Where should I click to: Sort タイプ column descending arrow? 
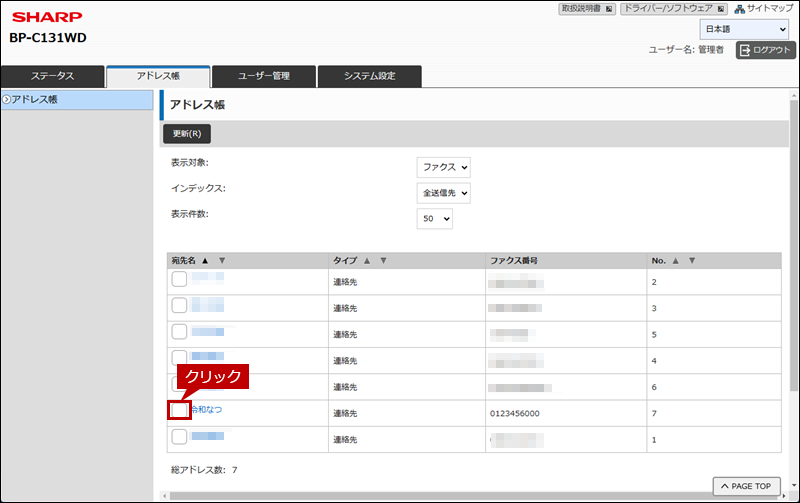tap(384, 260)
